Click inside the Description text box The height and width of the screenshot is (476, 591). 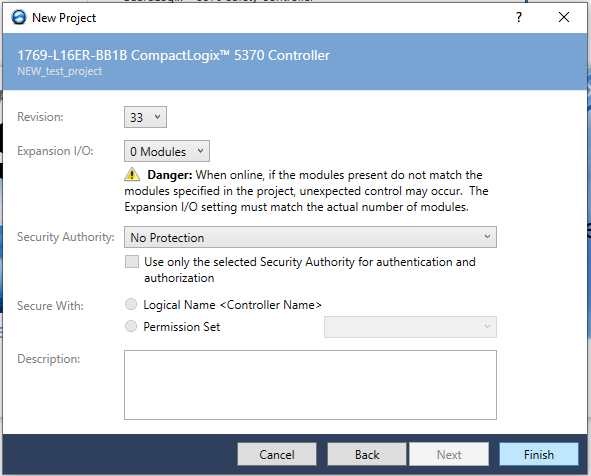[310, 385]
